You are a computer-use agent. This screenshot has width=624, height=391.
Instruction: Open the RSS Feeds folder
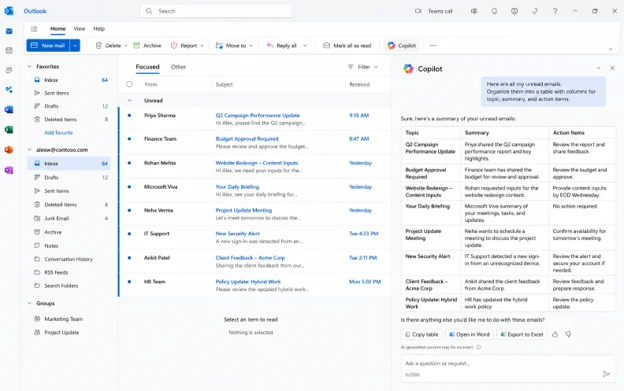68,272
